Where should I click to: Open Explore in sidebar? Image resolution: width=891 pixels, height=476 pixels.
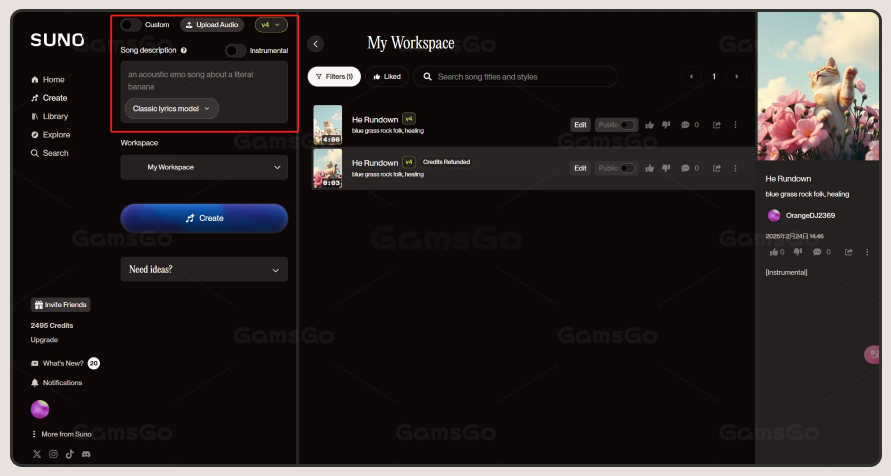(x=51, y=135)
